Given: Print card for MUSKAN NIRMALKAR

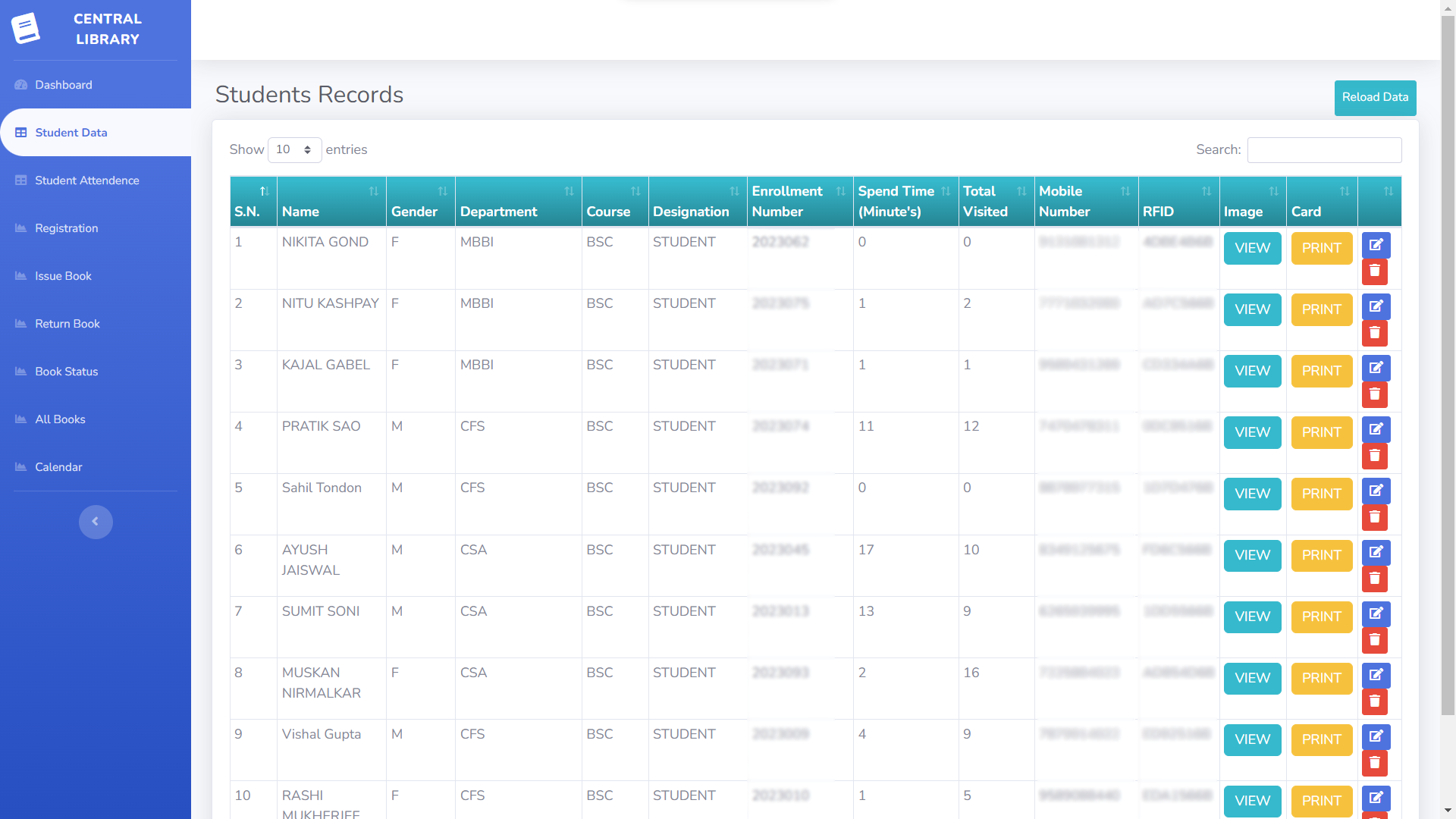Looking at the screenshot, I should pos(1321,679).
